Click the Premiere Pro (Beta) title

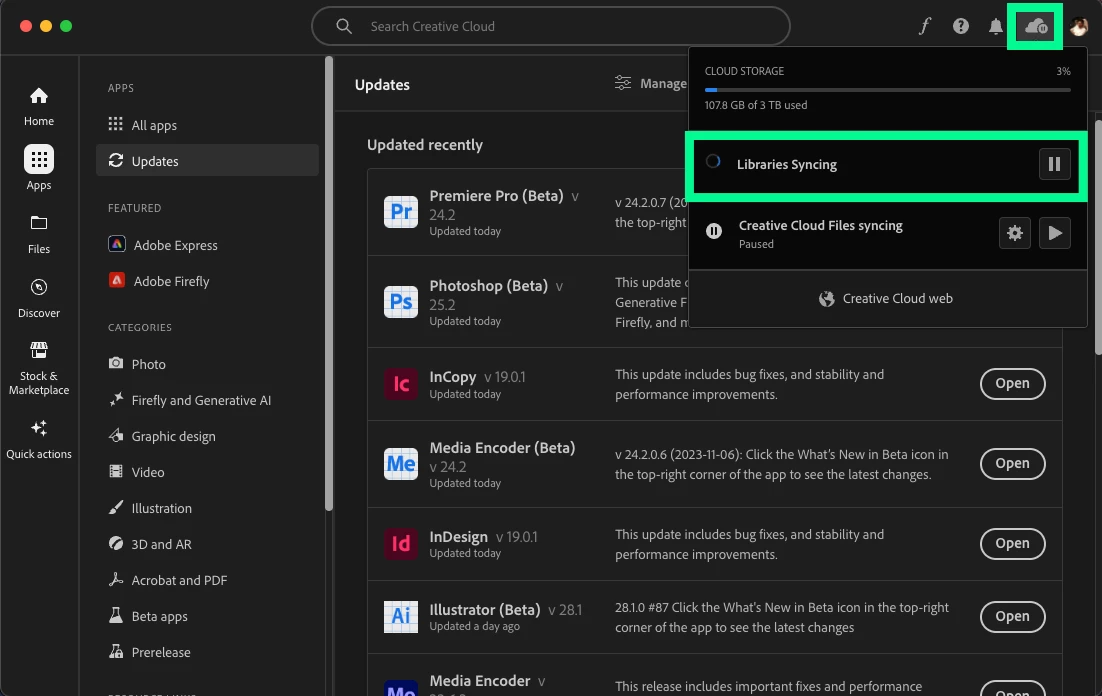click(496, 196)
